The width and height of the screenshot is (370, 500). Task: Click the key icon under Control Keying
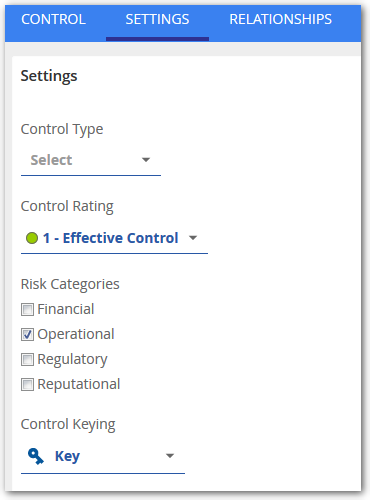coord(36,456)
